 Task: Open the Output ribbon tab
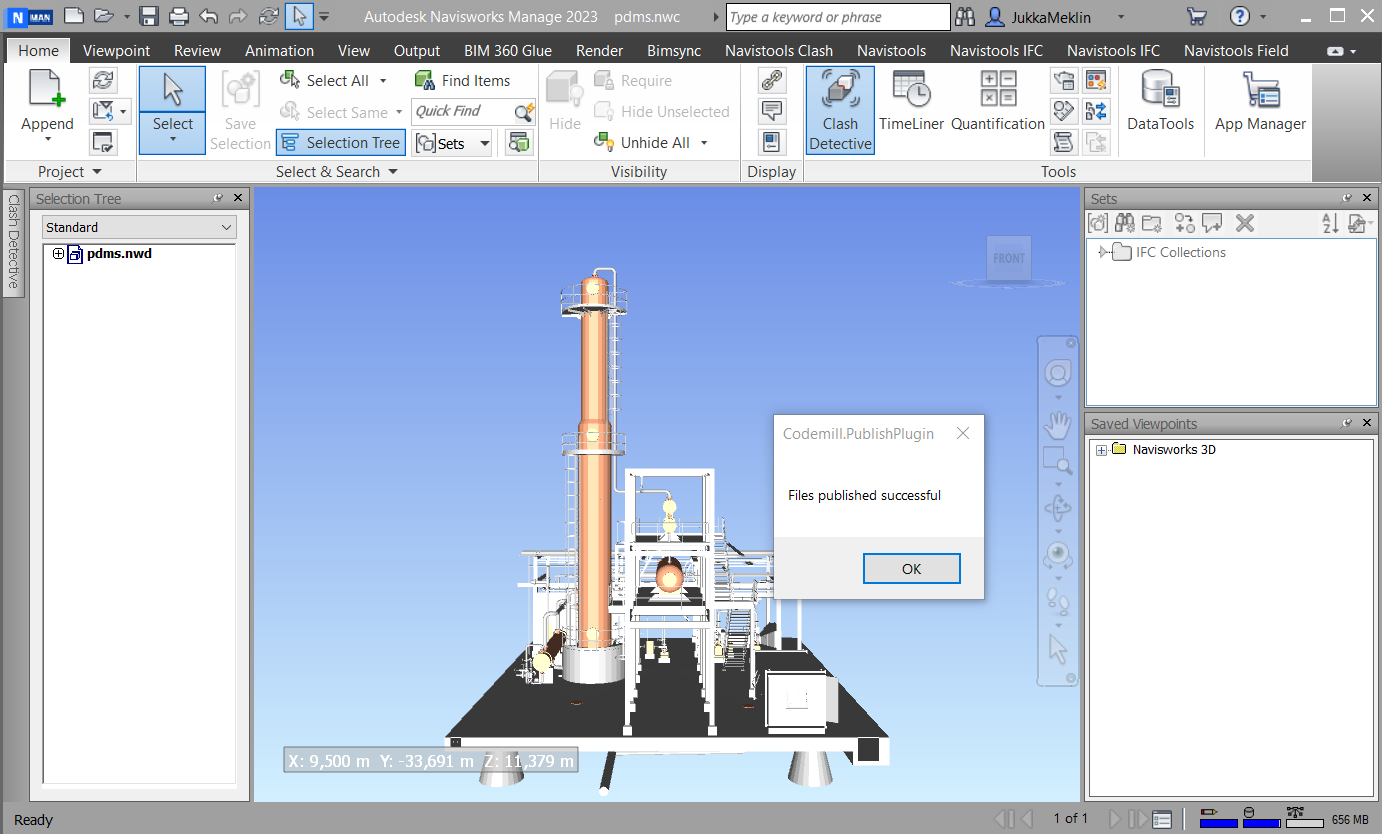click(417, 51)
